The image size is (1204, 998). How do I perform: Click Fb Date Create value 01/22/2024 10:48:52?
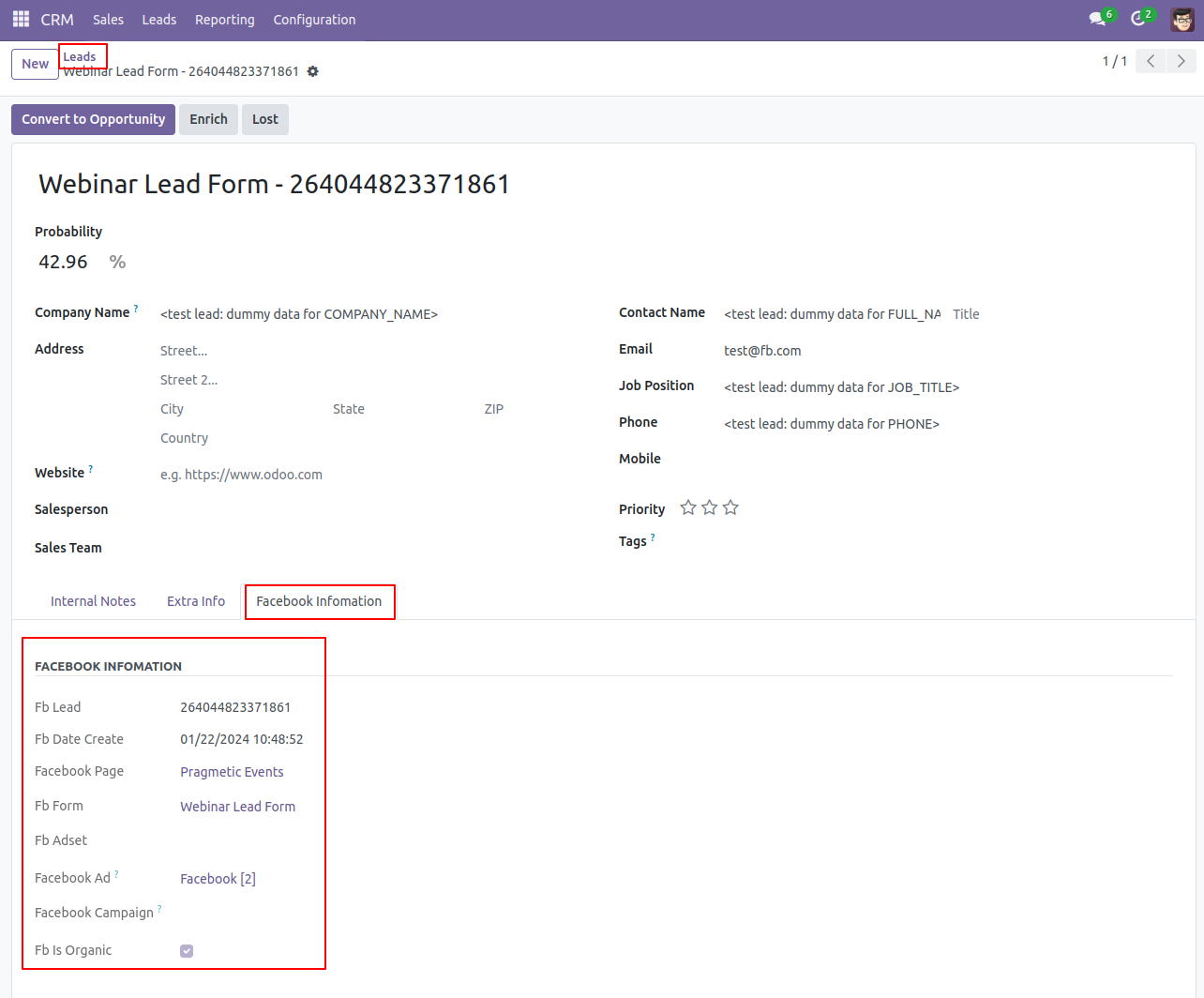242,739
